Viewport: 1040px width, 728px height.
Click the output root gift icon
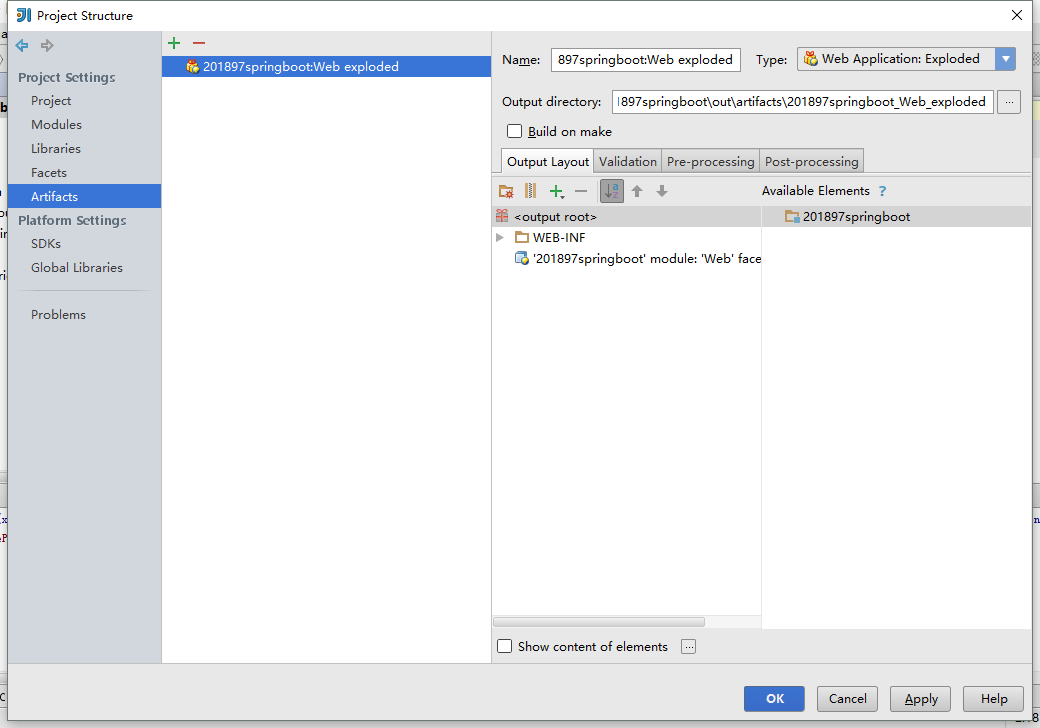click(x=502, y=216)
